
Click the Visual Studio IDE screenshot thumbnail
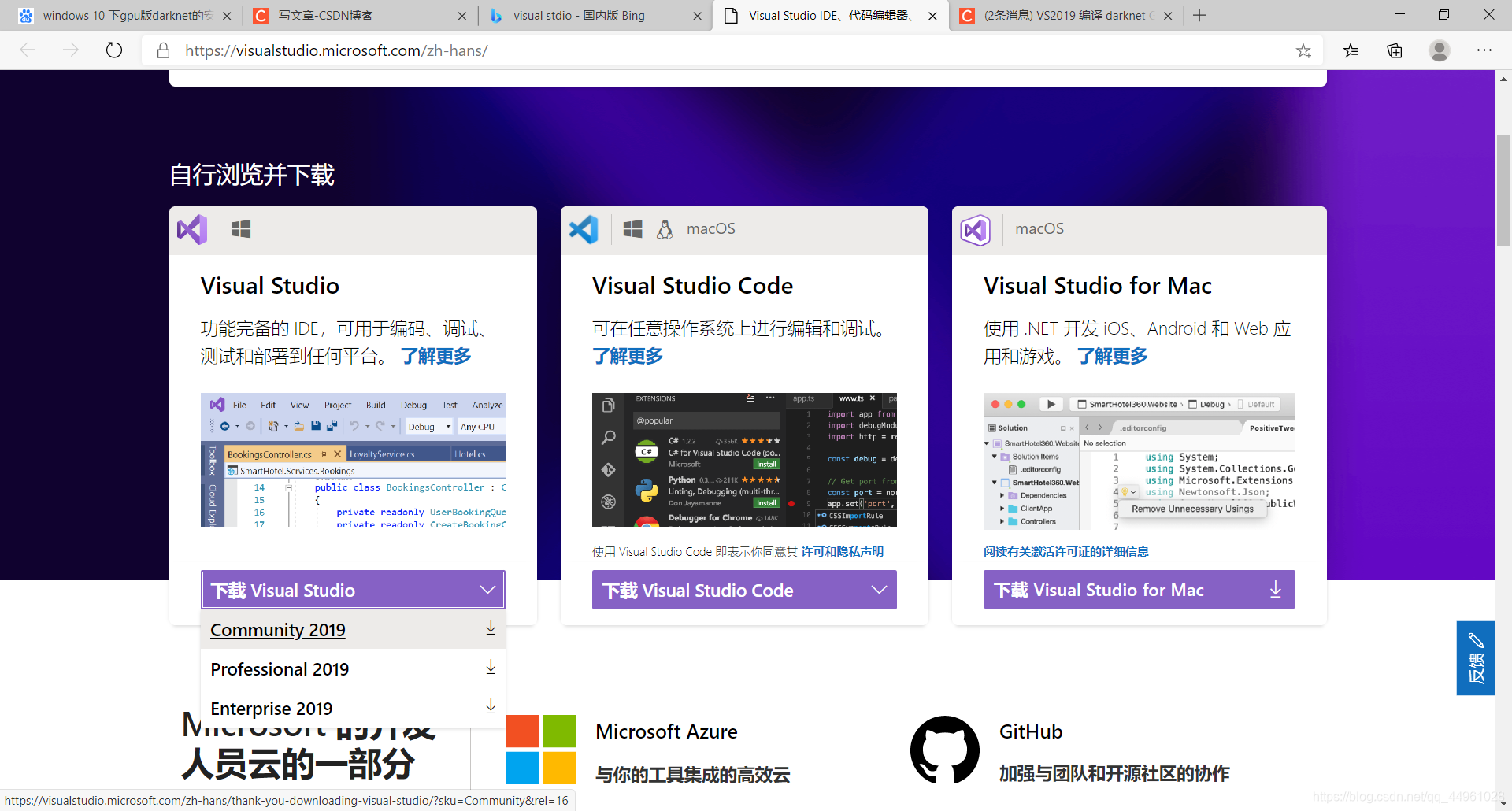[353, 460]
